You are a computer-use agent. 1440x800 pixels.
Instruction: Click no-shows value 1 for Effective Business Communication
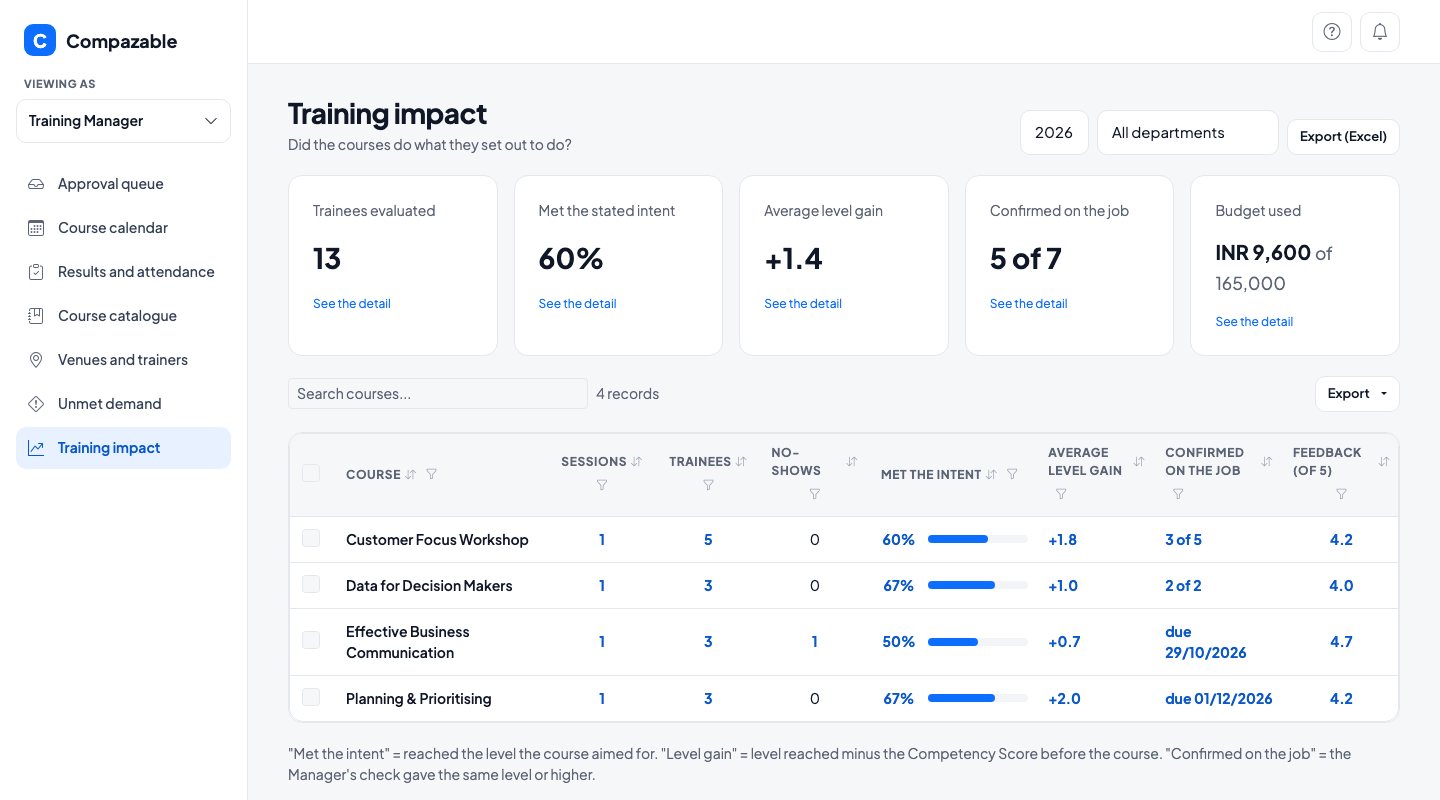[x=814, y=642]
